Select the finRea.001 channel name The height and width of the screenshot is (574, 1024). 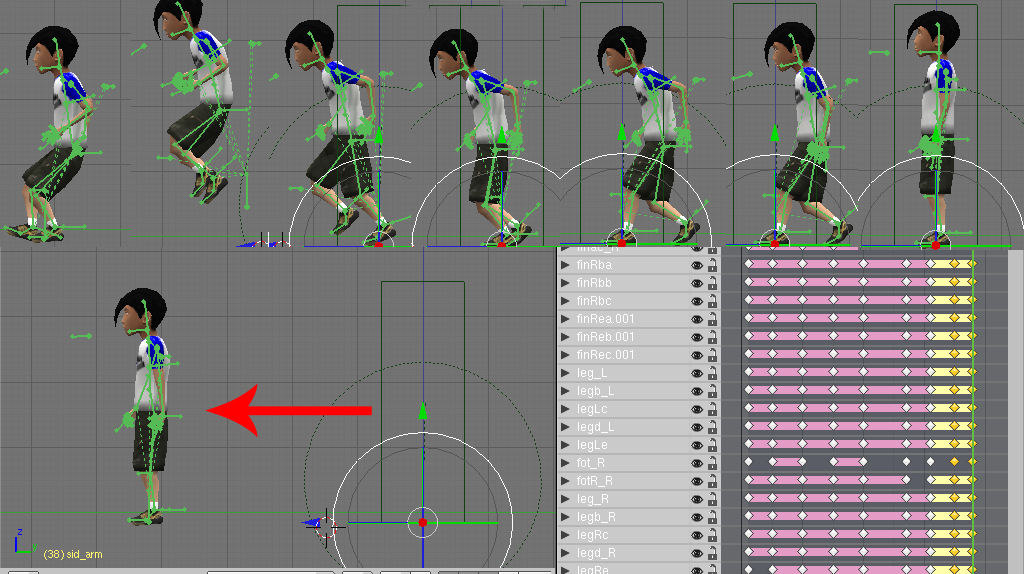pyautogui.click(x=605, y=319)
